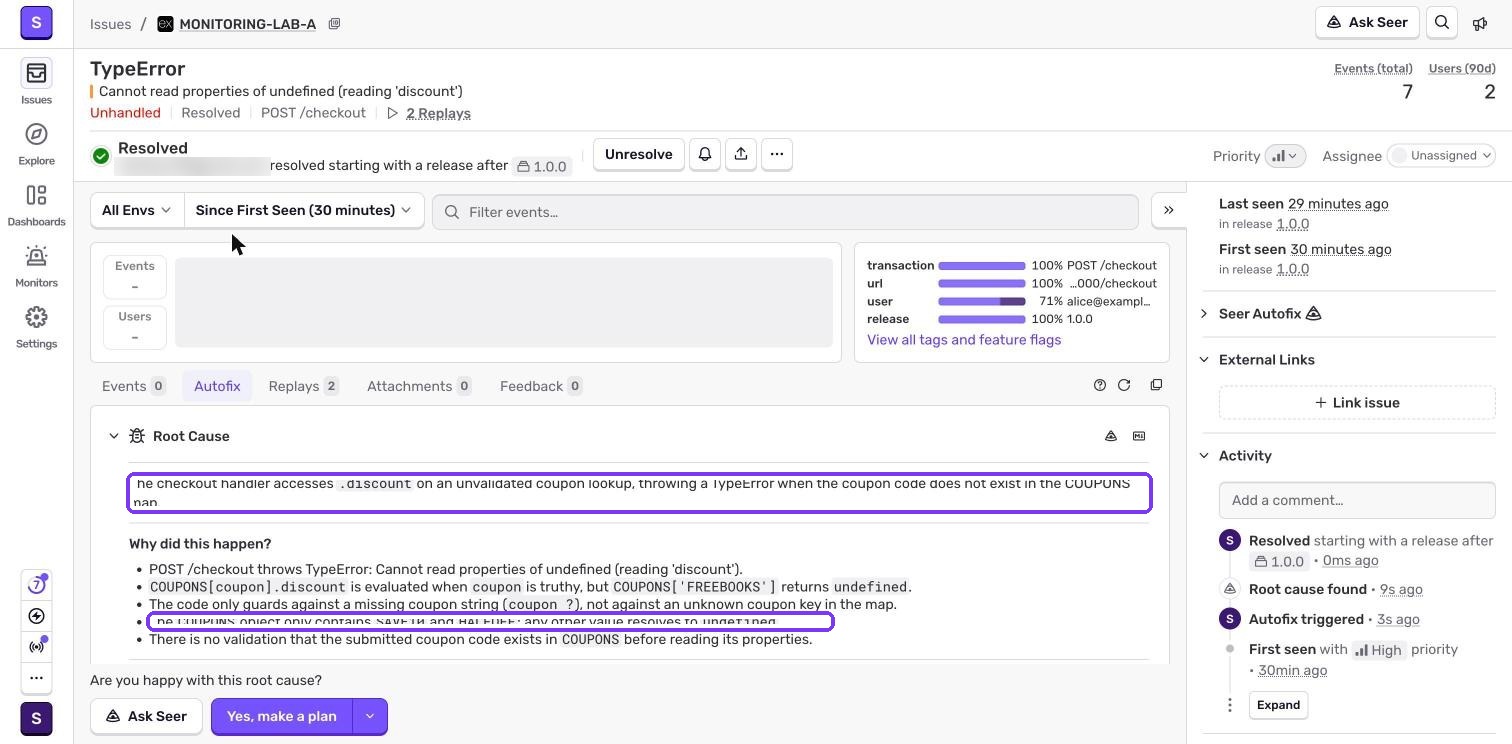
Task: Select the Autofix tab
Action: tap(217, 386)
